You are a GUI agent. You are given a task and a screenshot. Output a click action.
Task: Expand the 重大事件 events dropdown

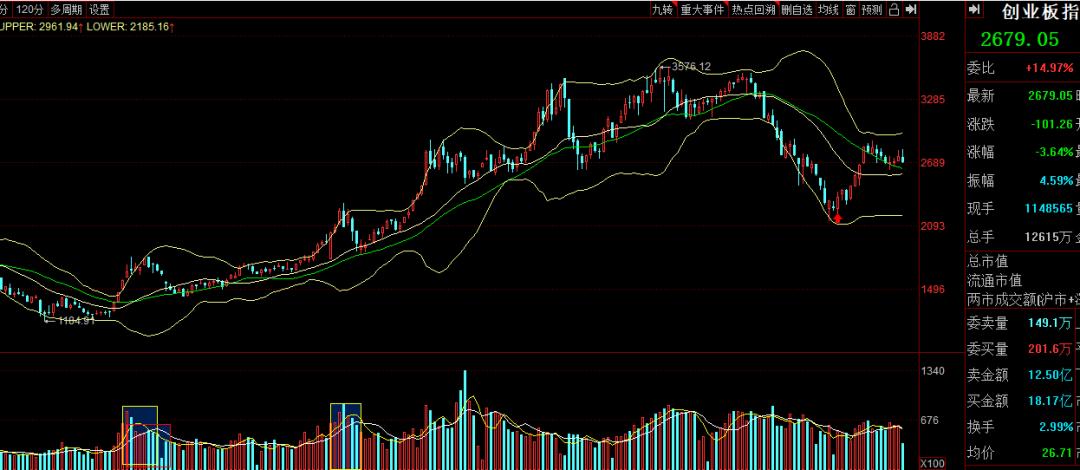pyautogui.click(x=702, y=10)
